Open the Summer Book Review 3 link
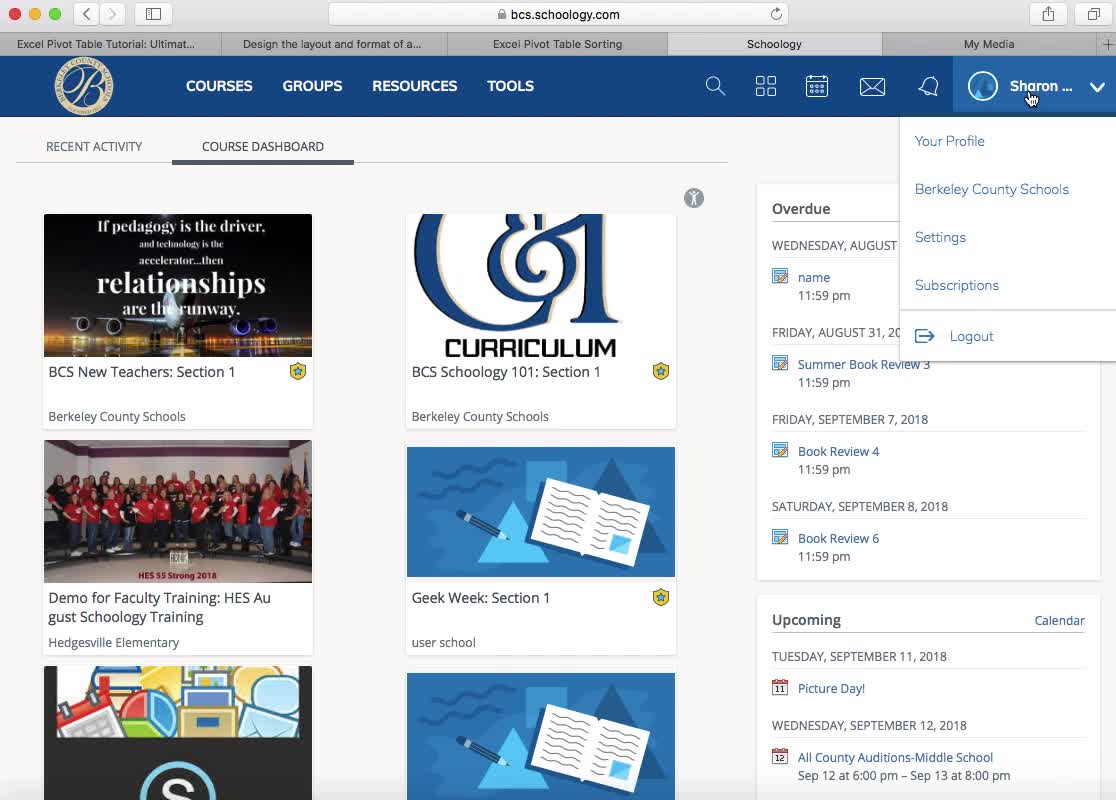This screenshot has height=800, width=1116. tap(863, 364)
